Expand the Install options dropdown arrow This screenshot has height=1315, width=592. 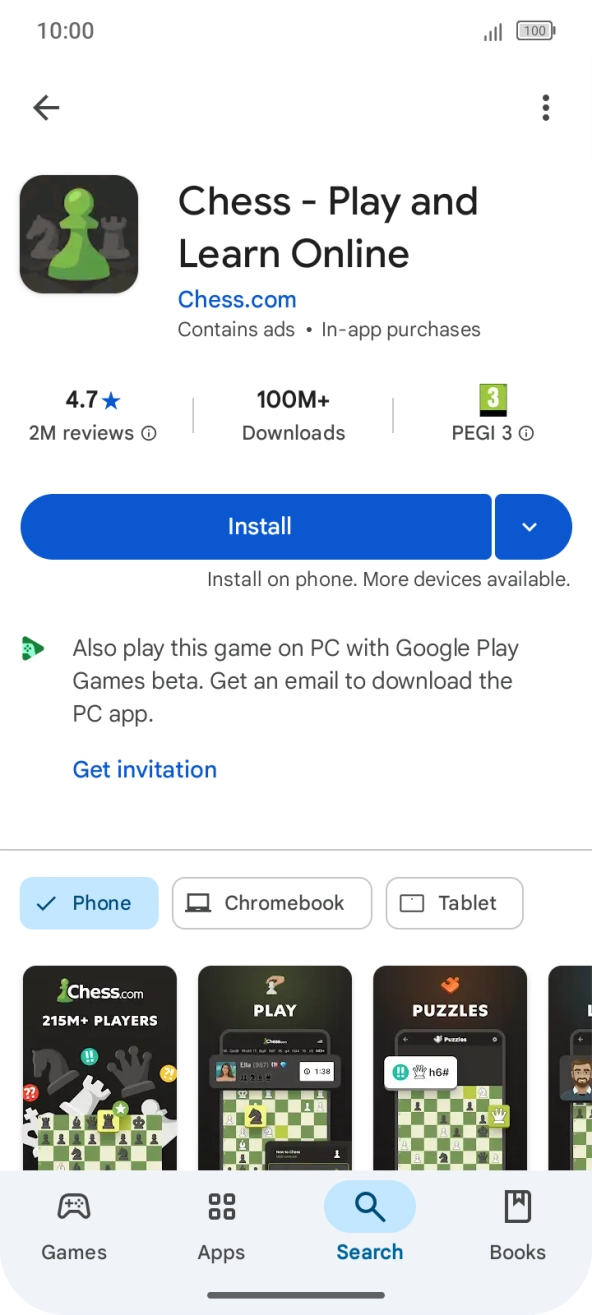click(533, 527)
